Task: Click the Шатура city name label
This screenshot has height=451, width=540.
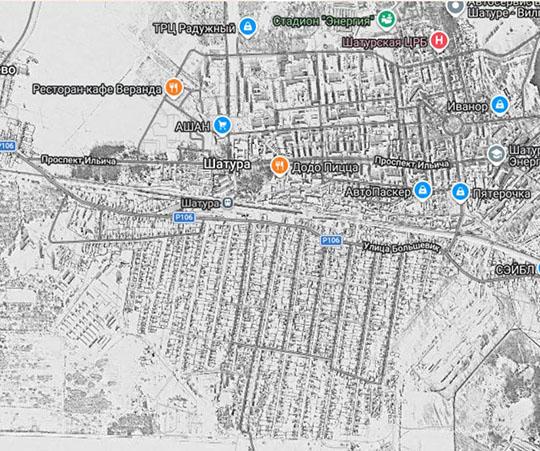Action: (x=227, y=164)
